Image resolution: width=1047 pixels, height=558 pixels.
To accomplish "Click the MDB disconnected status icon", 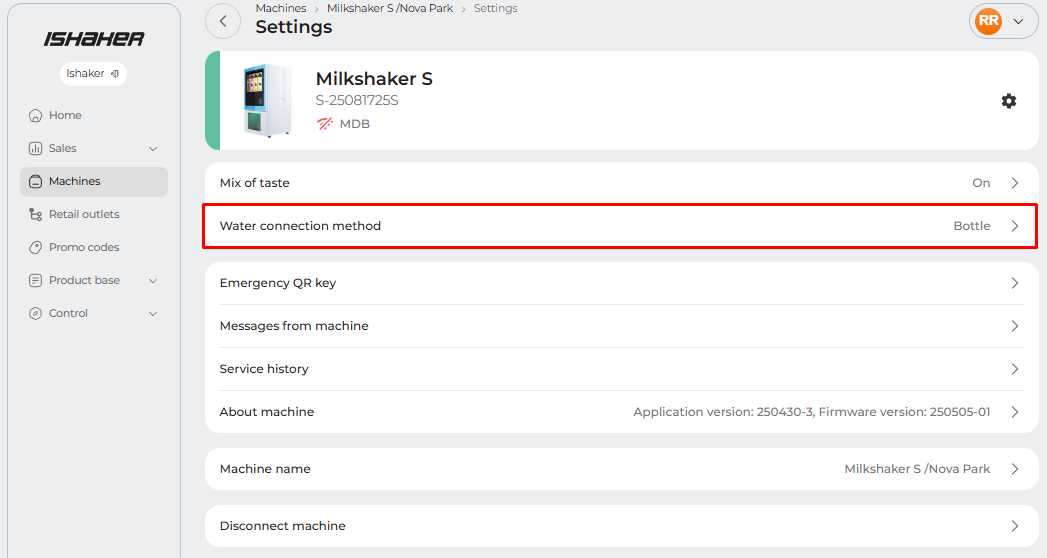I will pos(325,124).
